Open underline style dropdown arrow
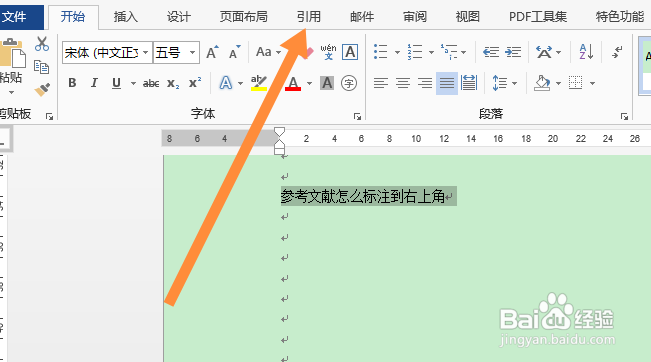The image size is (651, 362). [x=133, y=83]
